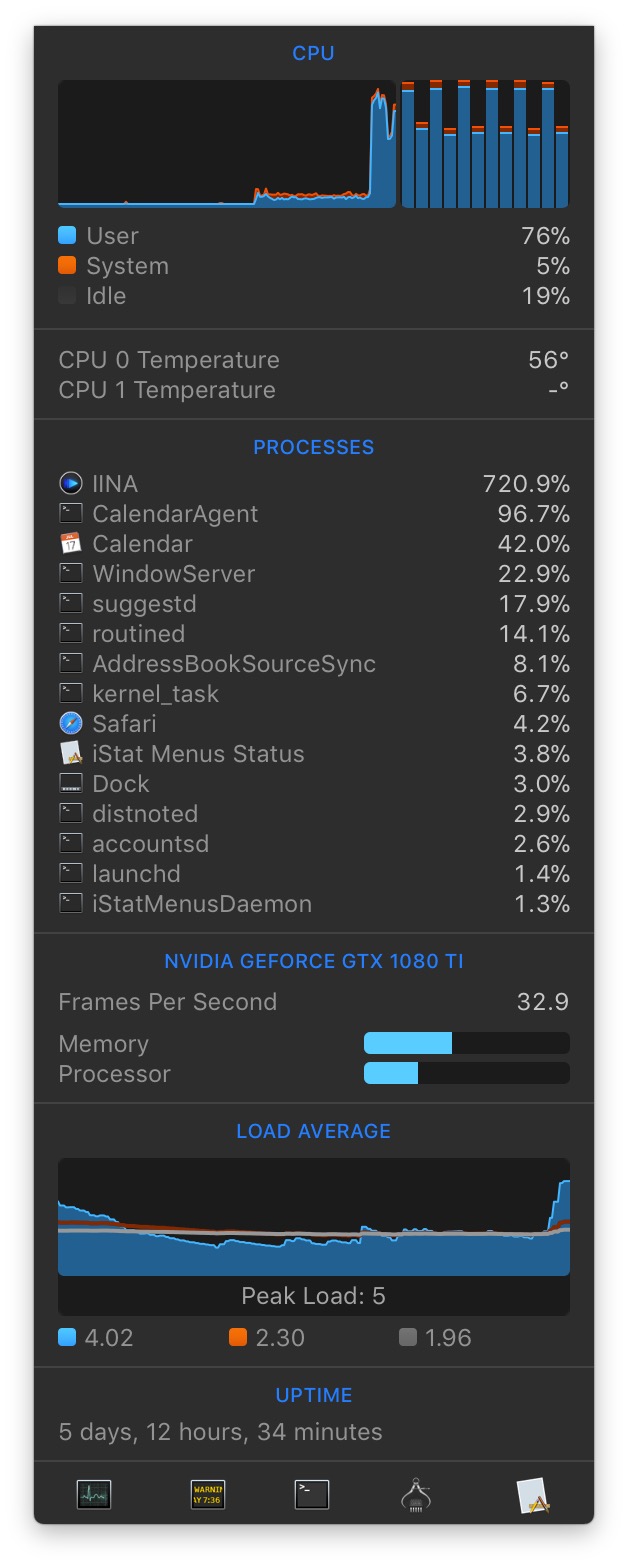The height and width of the screenshot is (1566, 628).
Task: Click the Calendar app icon
Action: [x=70, y=544]
